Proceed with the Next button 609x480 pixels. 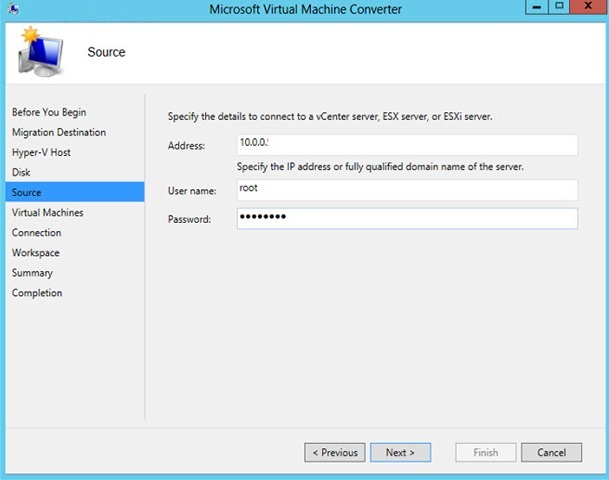400,452
